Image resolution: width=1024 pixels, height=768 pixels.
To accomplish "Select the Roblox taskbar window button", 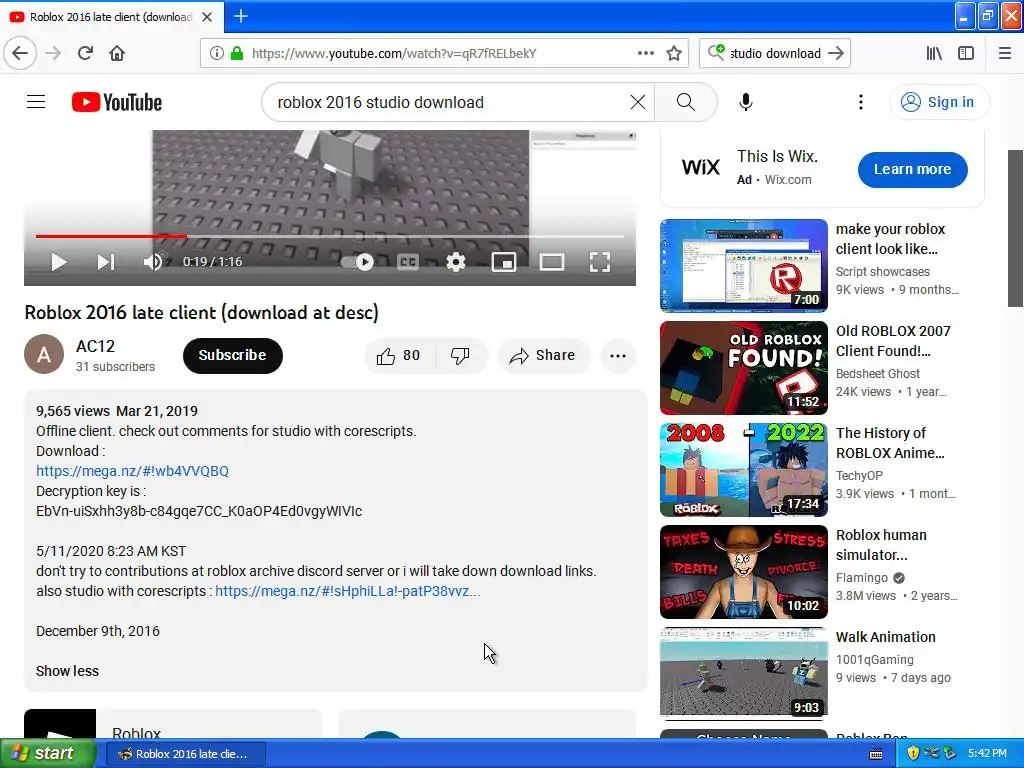I will pos(185,754).
